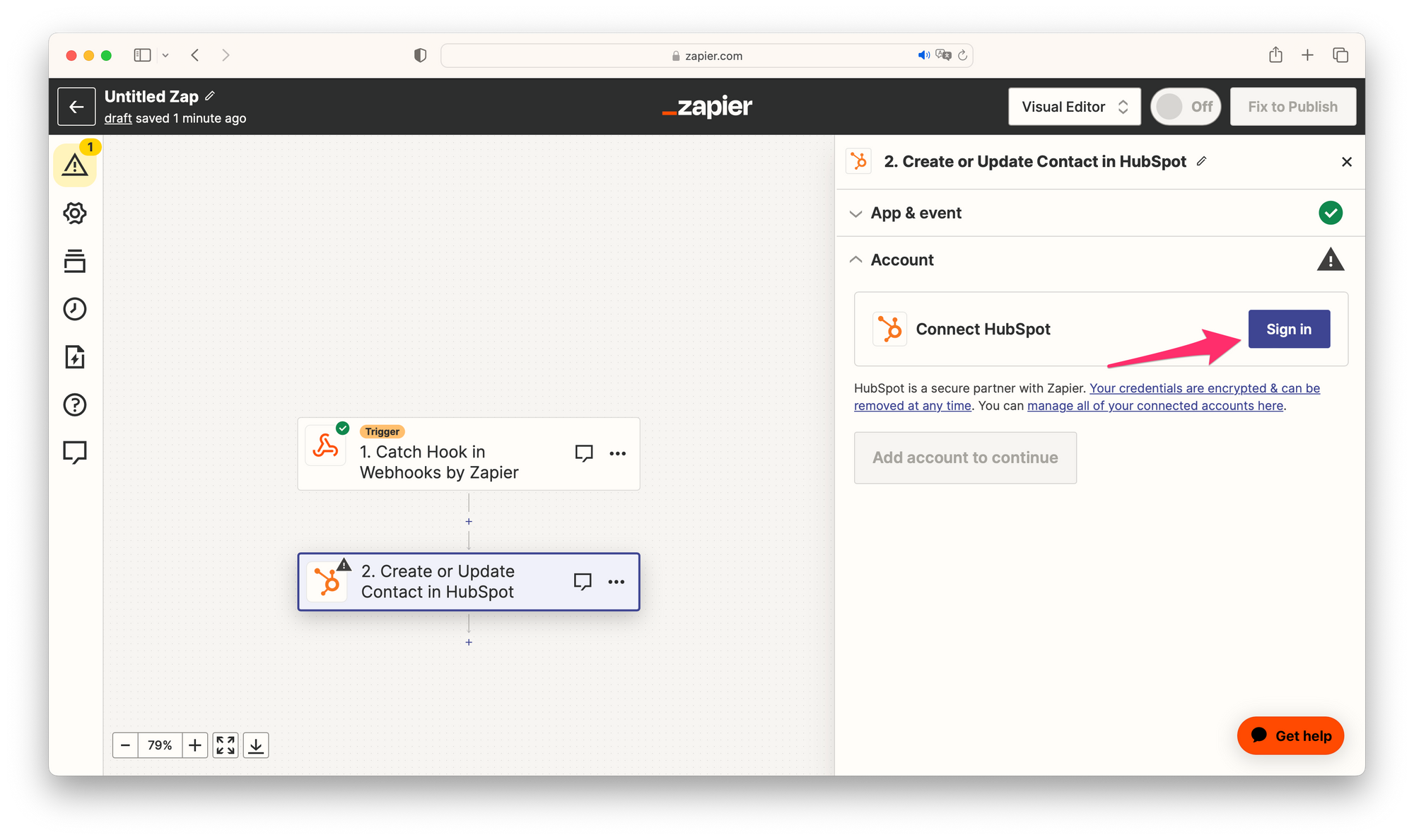Open more options for HubSpot step

(x=617, y=582)
